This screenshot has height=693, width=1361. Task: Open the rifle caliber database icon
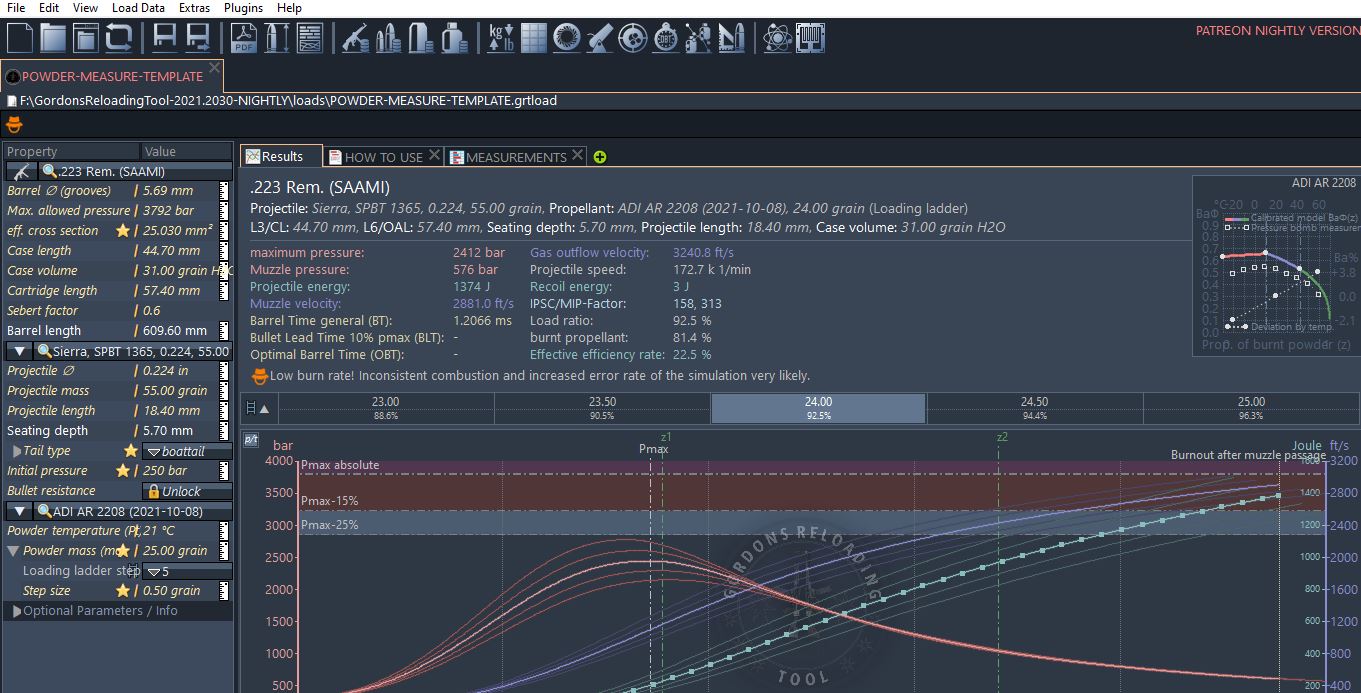tap(355, 38)
